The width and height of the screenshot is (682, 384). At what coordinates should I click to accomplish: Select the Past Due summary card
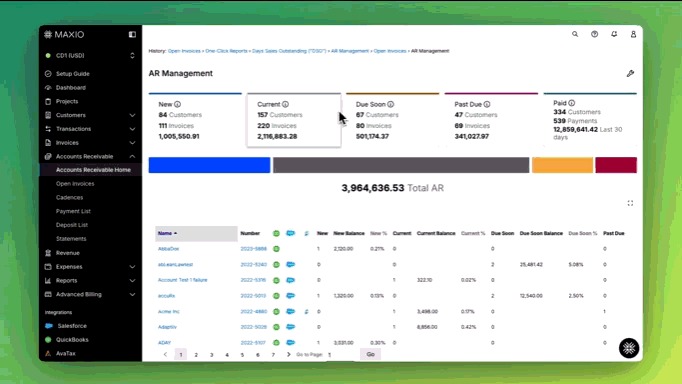coord(491,119)
